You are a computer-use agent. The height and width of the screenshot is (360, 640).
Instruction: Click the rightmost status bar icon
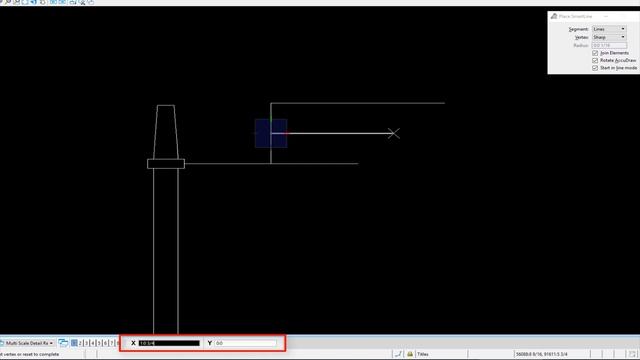632,354
